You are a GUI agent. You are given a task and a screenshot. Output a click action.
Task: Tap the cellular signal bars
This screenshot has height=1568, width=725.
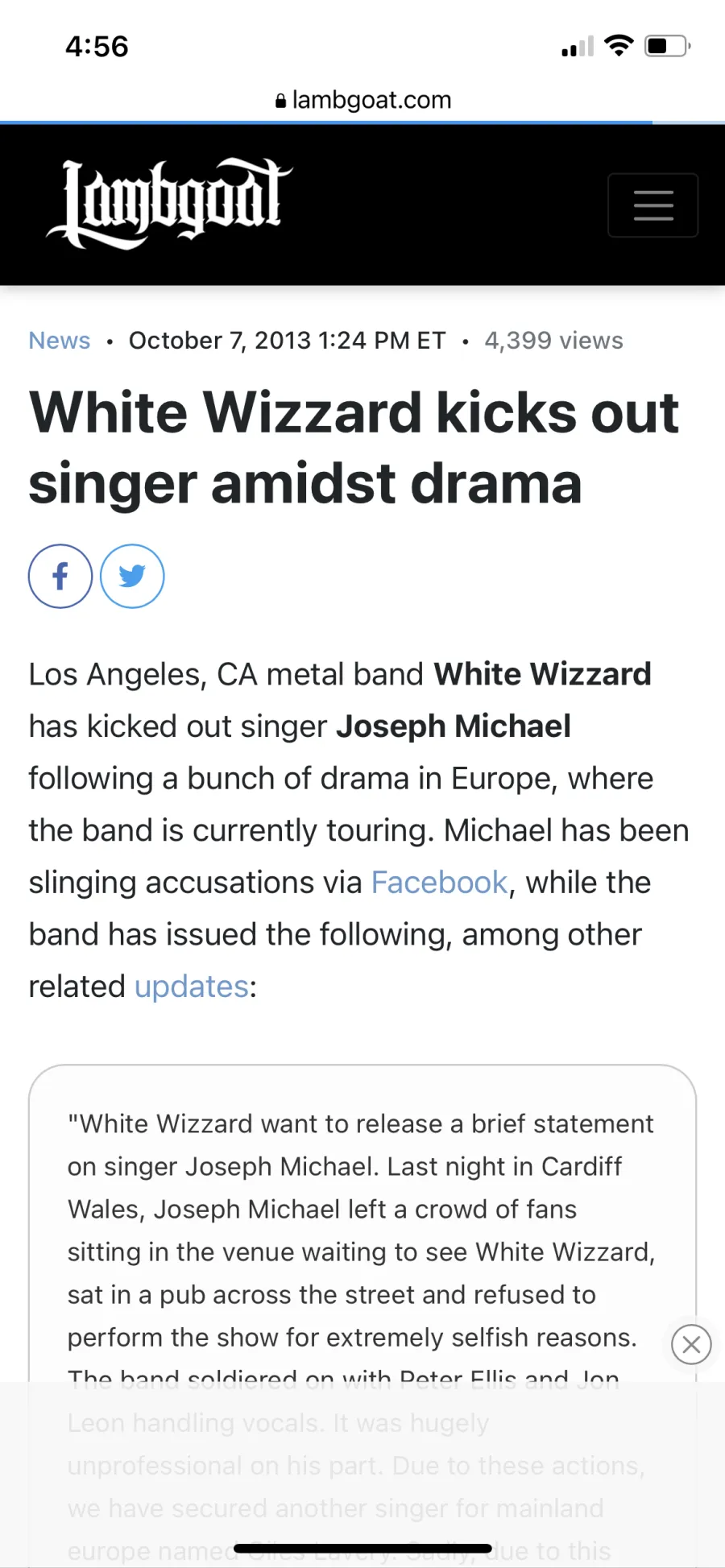click(x=578, y=47)
